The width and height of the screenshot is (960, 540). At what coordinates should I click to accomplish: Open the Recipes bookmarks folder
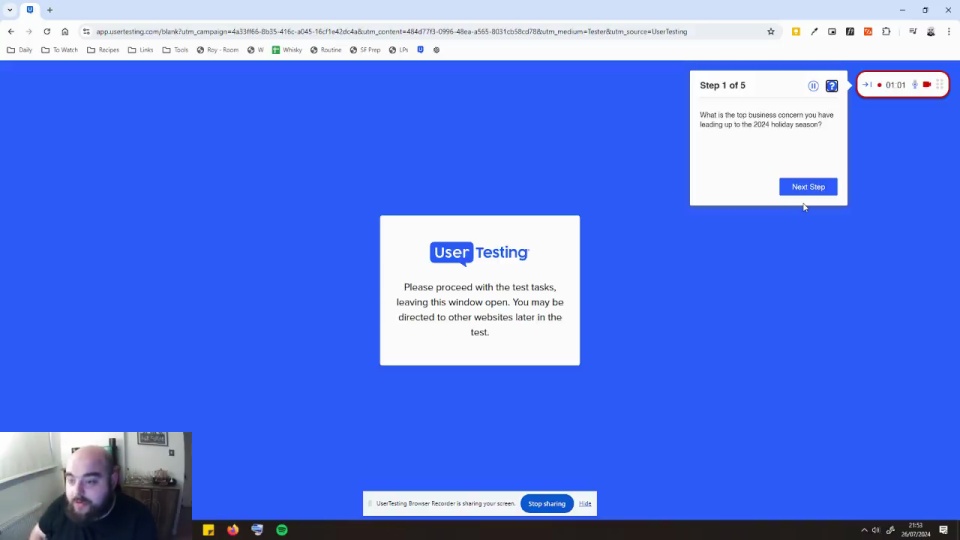[103, 50]
